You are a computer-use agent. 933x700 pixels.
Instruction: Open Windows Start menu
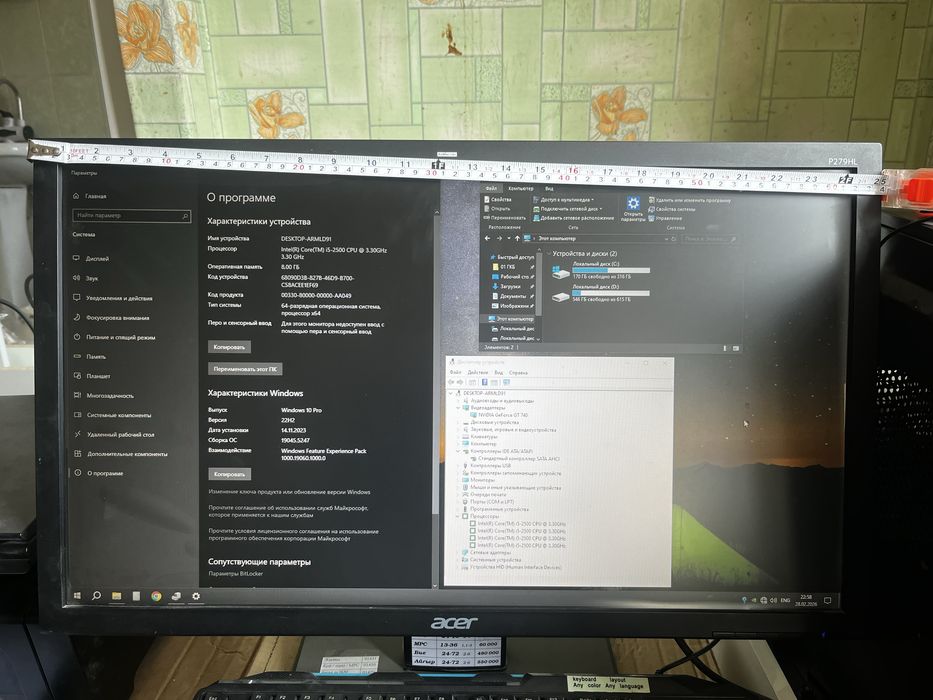click(77, 595)
